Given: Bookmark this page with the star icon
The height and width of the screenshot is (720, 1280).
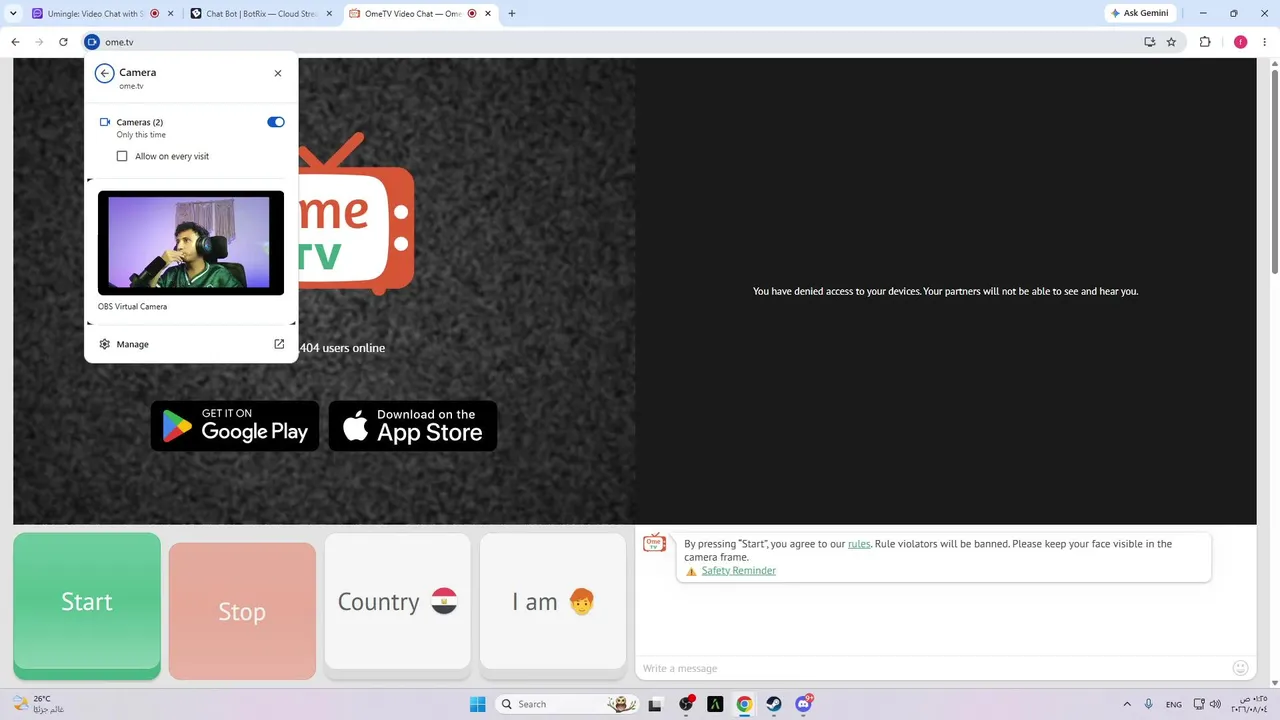Looking at the screenshot, I should [1171, 42].
